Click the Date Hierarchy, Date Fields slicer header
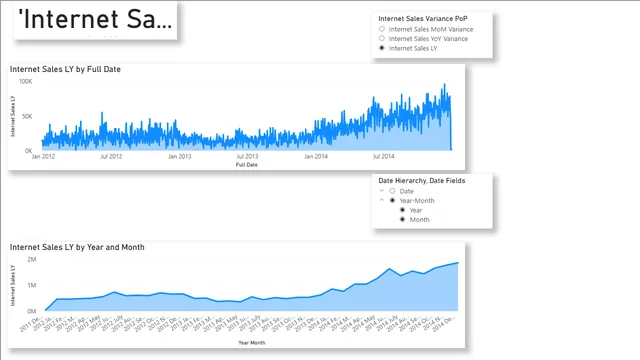Image resolution: width=640 pixels, height=360 pixels. coord(422,180)
